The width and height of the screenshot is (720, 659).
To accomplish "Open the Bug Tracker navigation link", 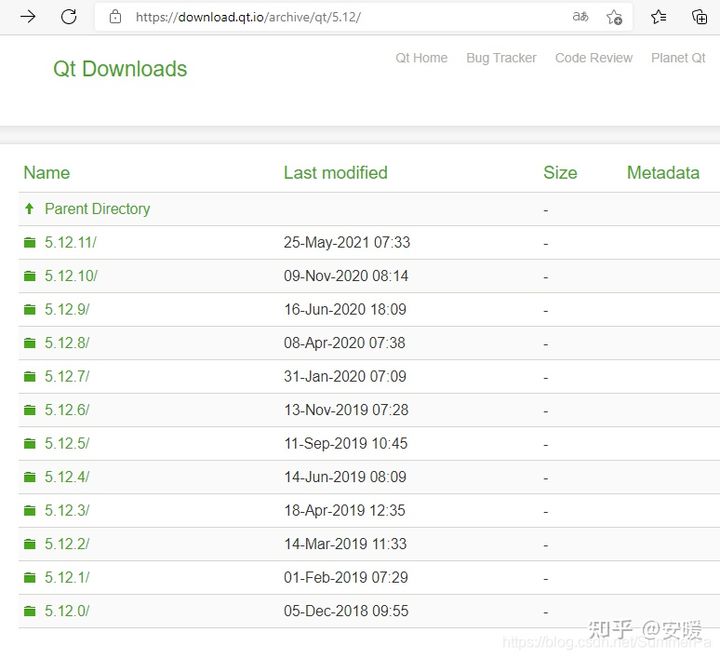I will 501,58.
